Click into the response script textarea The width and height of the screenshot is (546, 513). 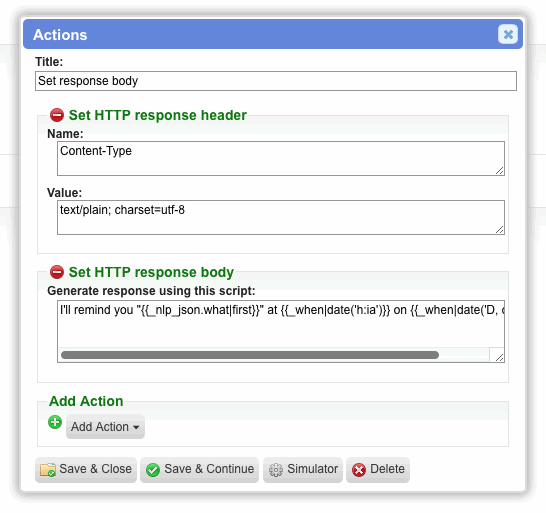281,324
